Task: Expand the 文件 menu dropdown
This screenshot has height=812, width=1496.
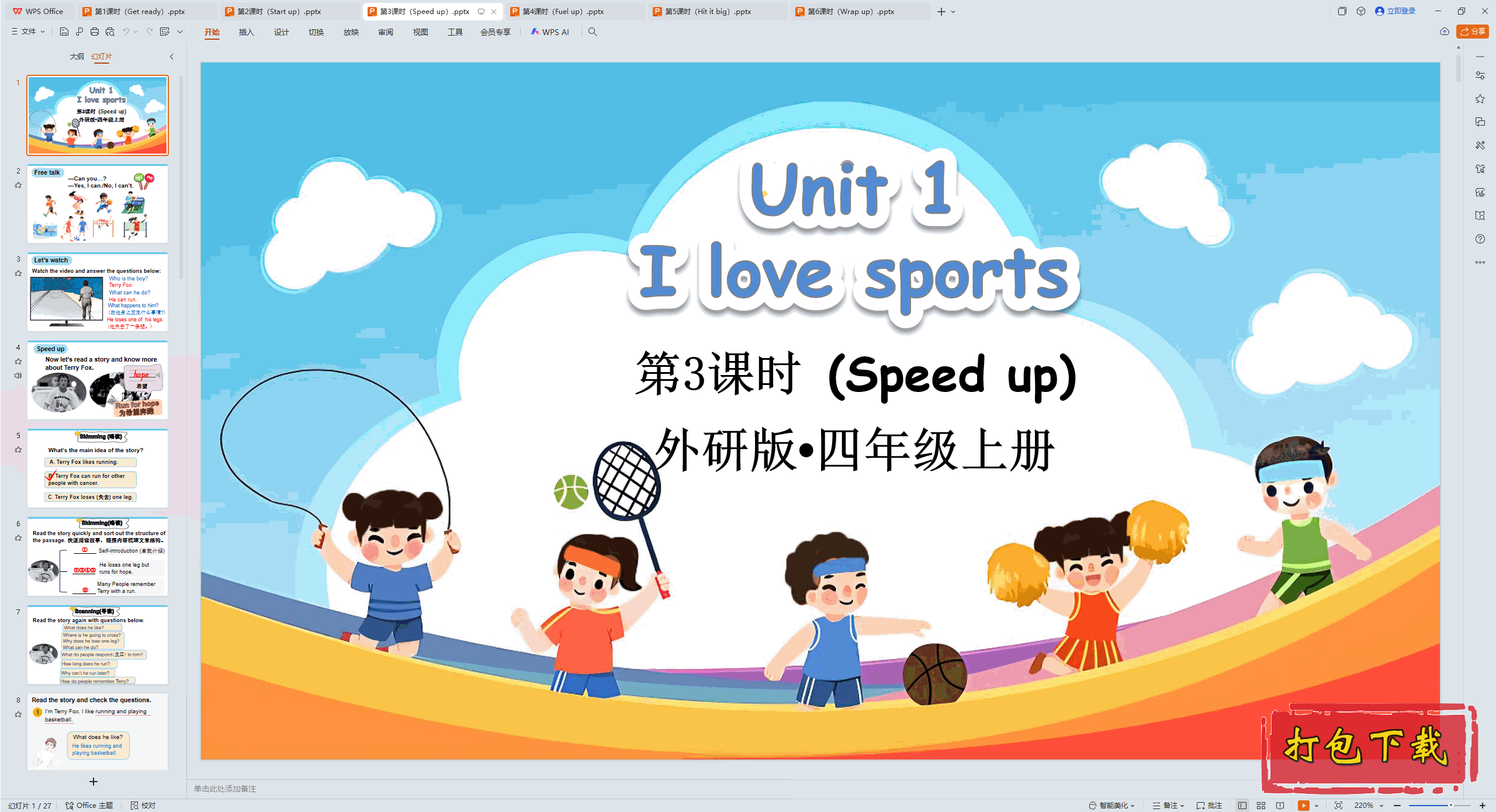Action: point(29,32)
